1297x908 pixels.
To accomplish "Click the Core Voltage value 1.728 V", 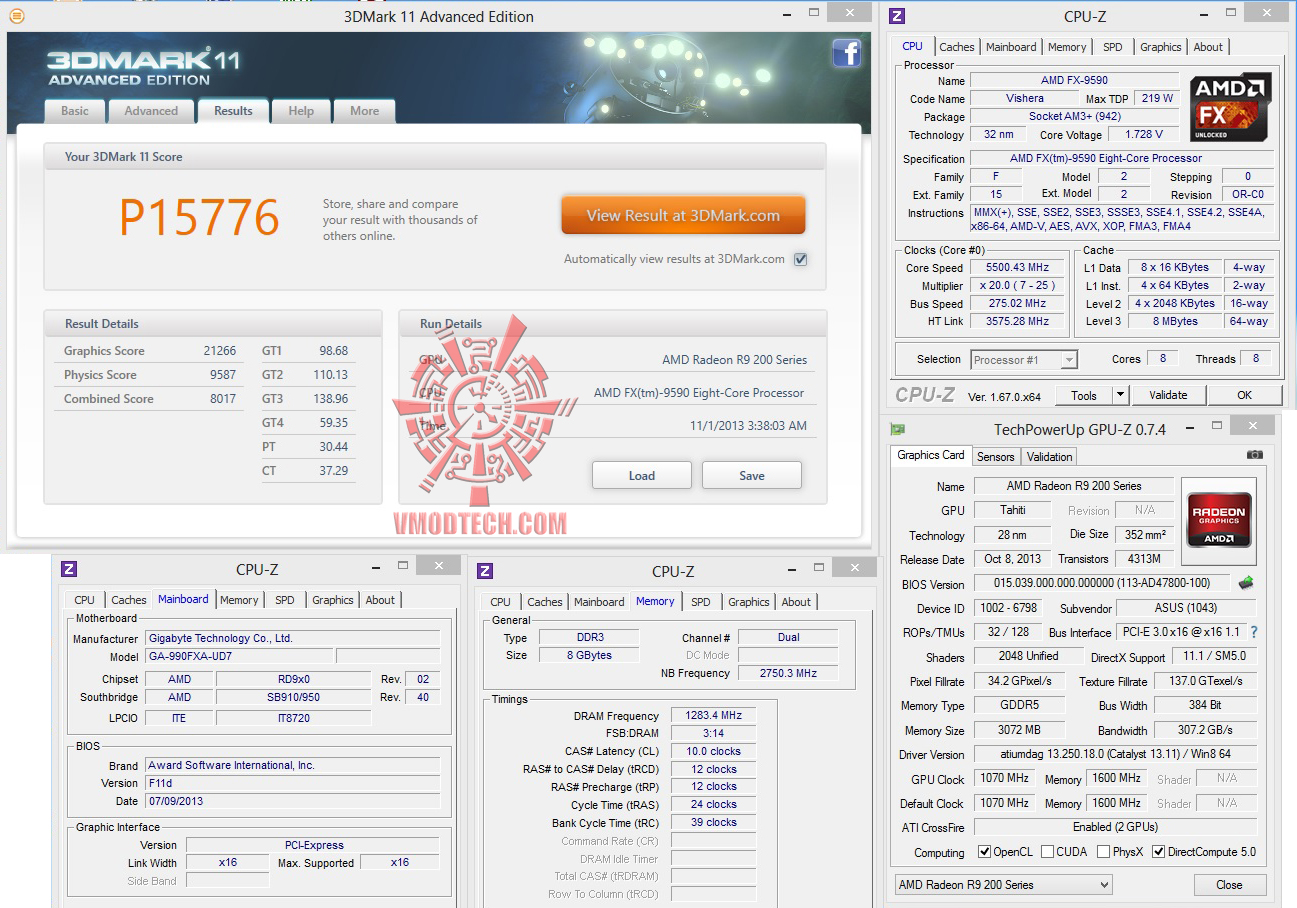I will tap(1144, 134).
